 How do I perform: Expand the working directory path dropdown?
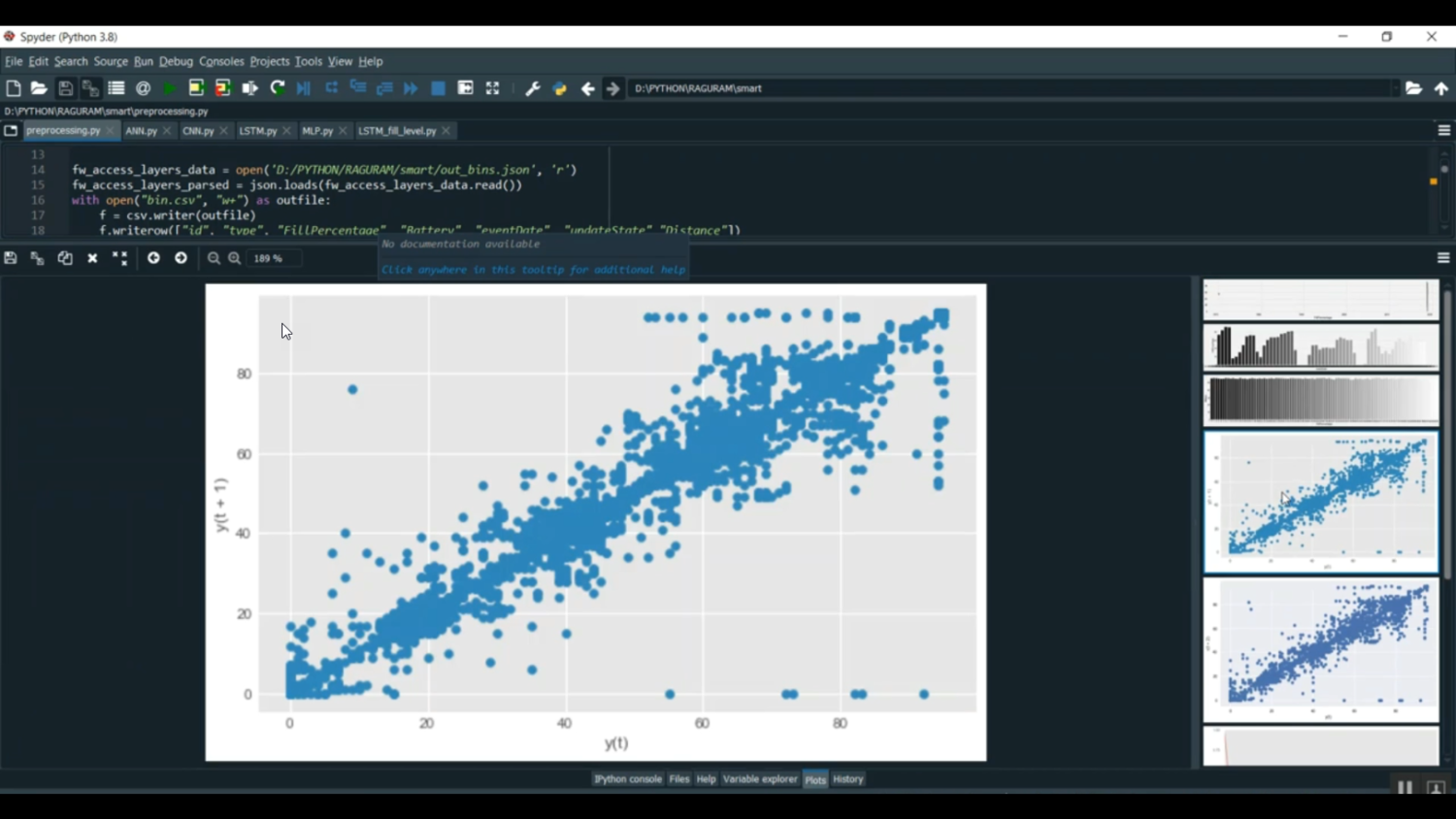click(x=1396, y=88)
